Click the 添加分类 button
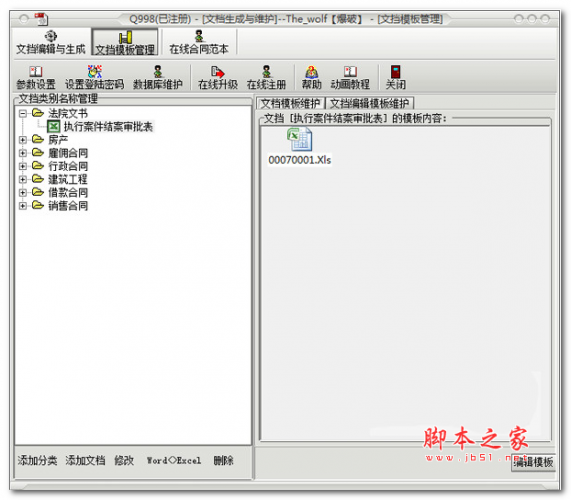 tap(38, 460)
